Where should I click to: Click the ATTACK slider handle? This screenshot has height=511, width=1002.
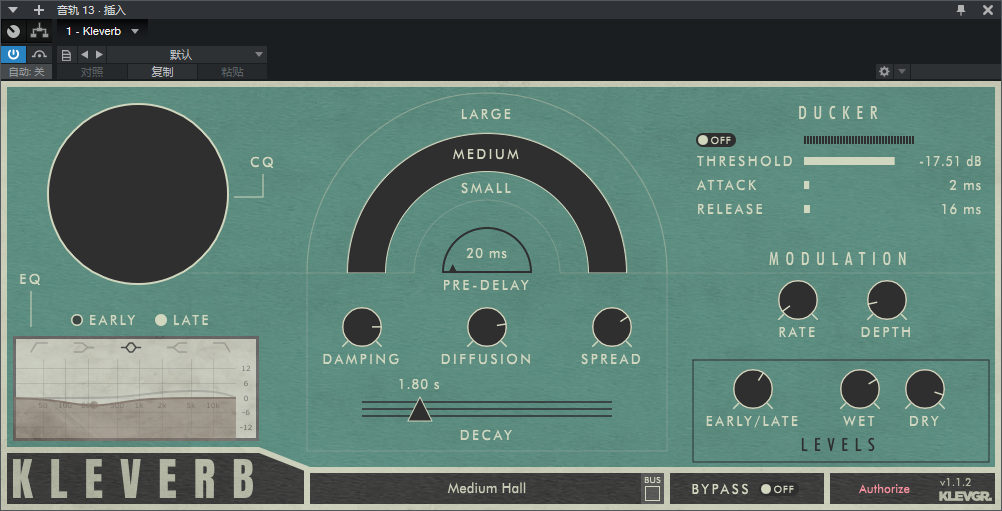[x=806, y=185]
